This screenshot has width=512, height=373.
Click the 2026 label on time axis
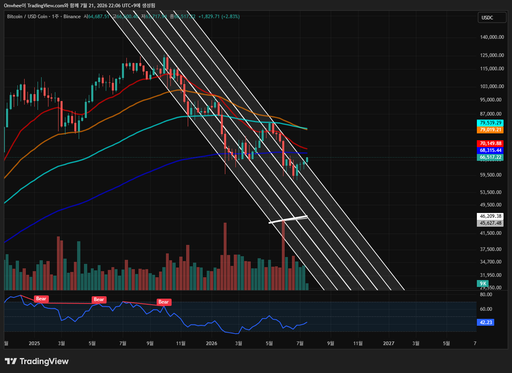click(211, 343)
